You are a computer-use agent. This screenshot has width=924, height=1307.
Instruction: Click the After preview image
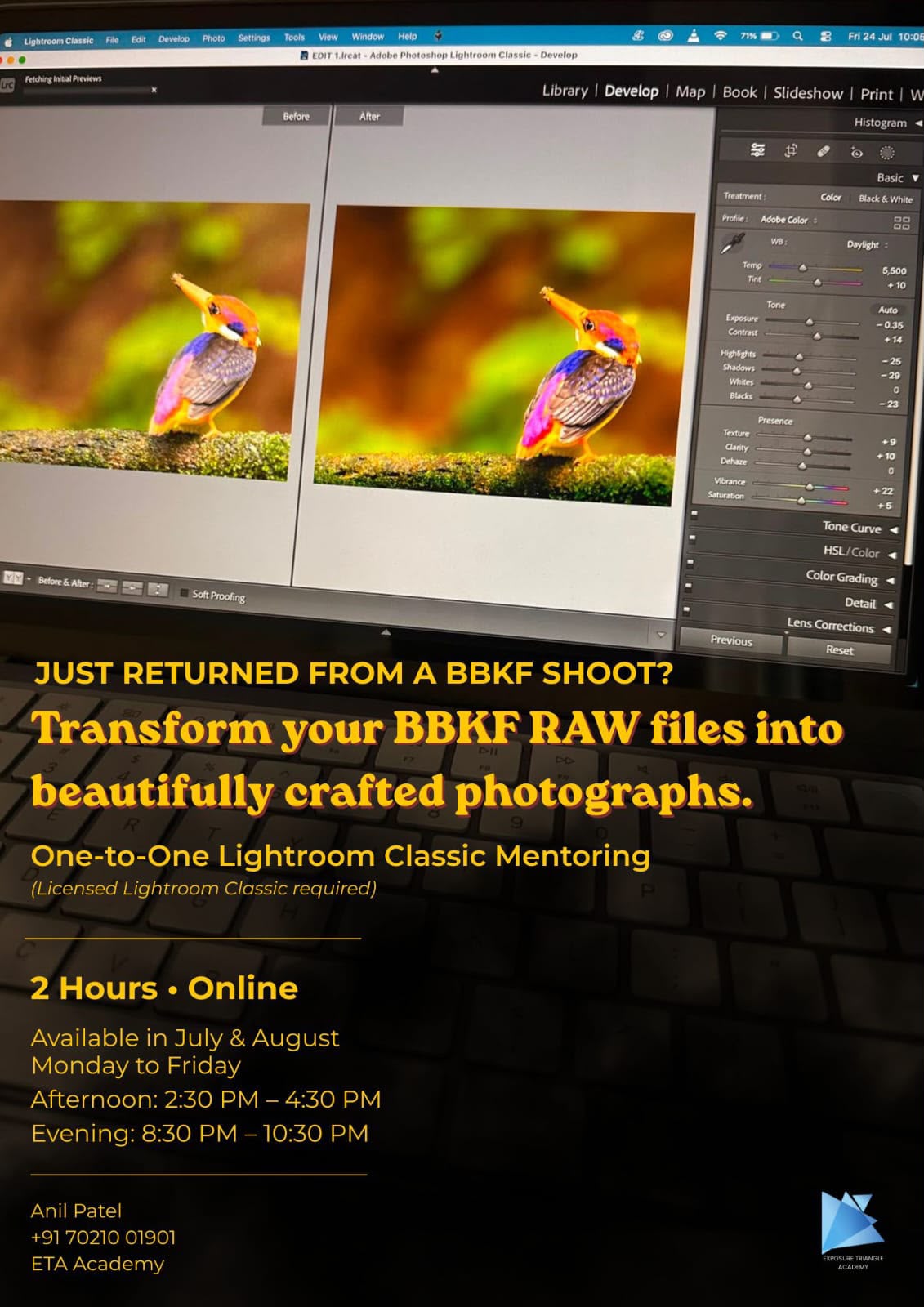(503, 355)
